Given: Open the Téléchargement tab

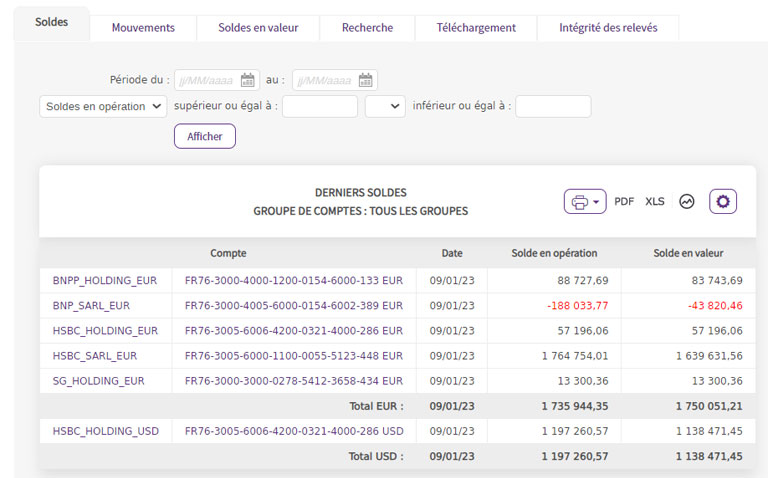Looking at the screenshot, I should (476, 28).
